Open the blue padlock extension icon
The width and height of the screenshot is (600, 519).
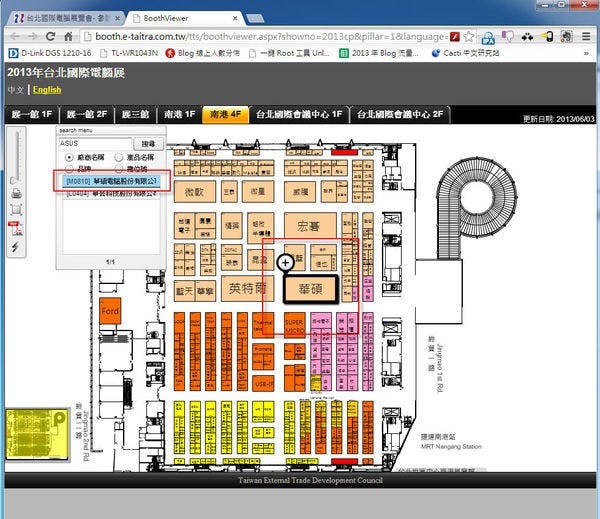[488, 38]
